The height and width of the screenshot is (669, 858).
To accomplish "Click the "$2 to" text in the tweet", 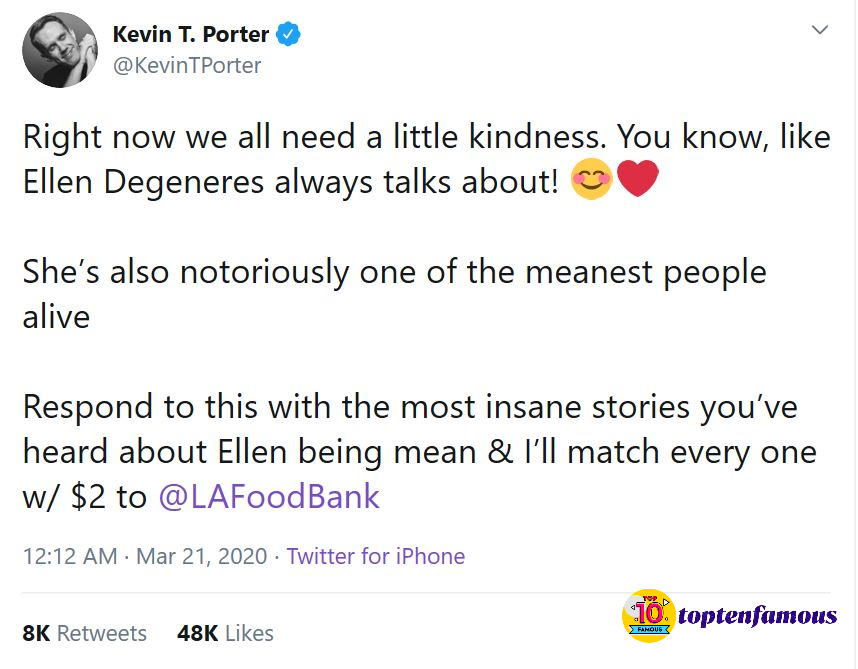I will pyautogui.click(x=109, y=497).
